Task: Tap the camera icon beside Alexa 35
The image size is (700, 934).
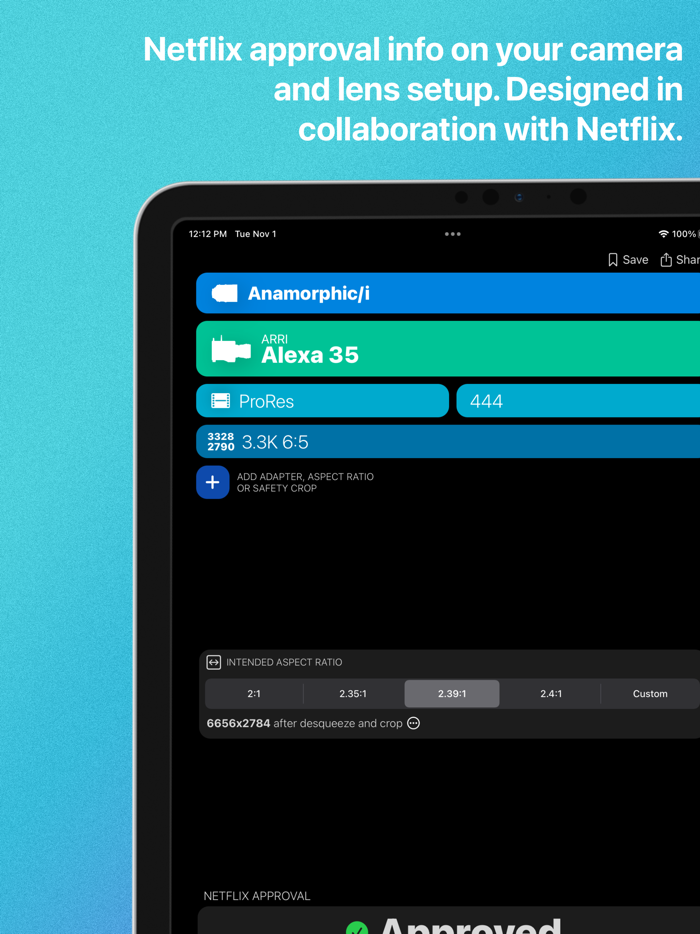Action: click(x=231, y=349)
